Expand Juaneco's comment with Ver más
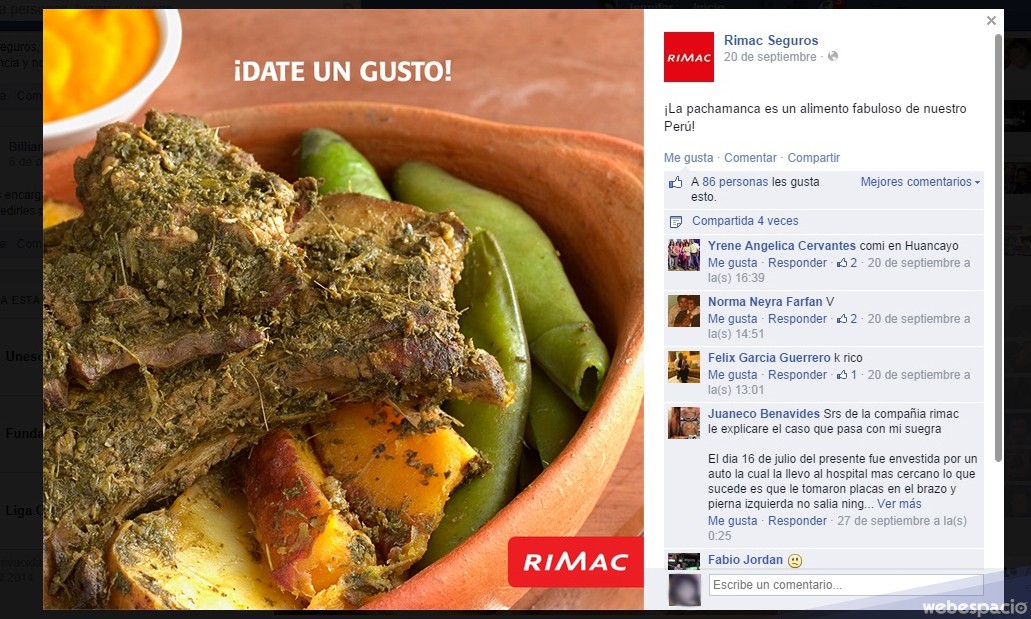The image size is (1031, 619). point(899,504)
